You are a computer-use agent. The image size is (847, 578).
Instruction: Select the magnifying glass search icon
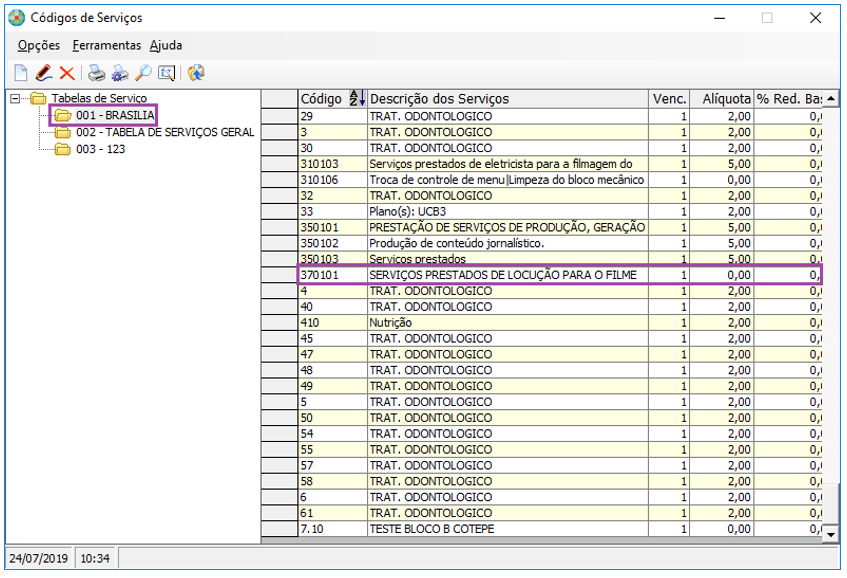coord(143,70)
